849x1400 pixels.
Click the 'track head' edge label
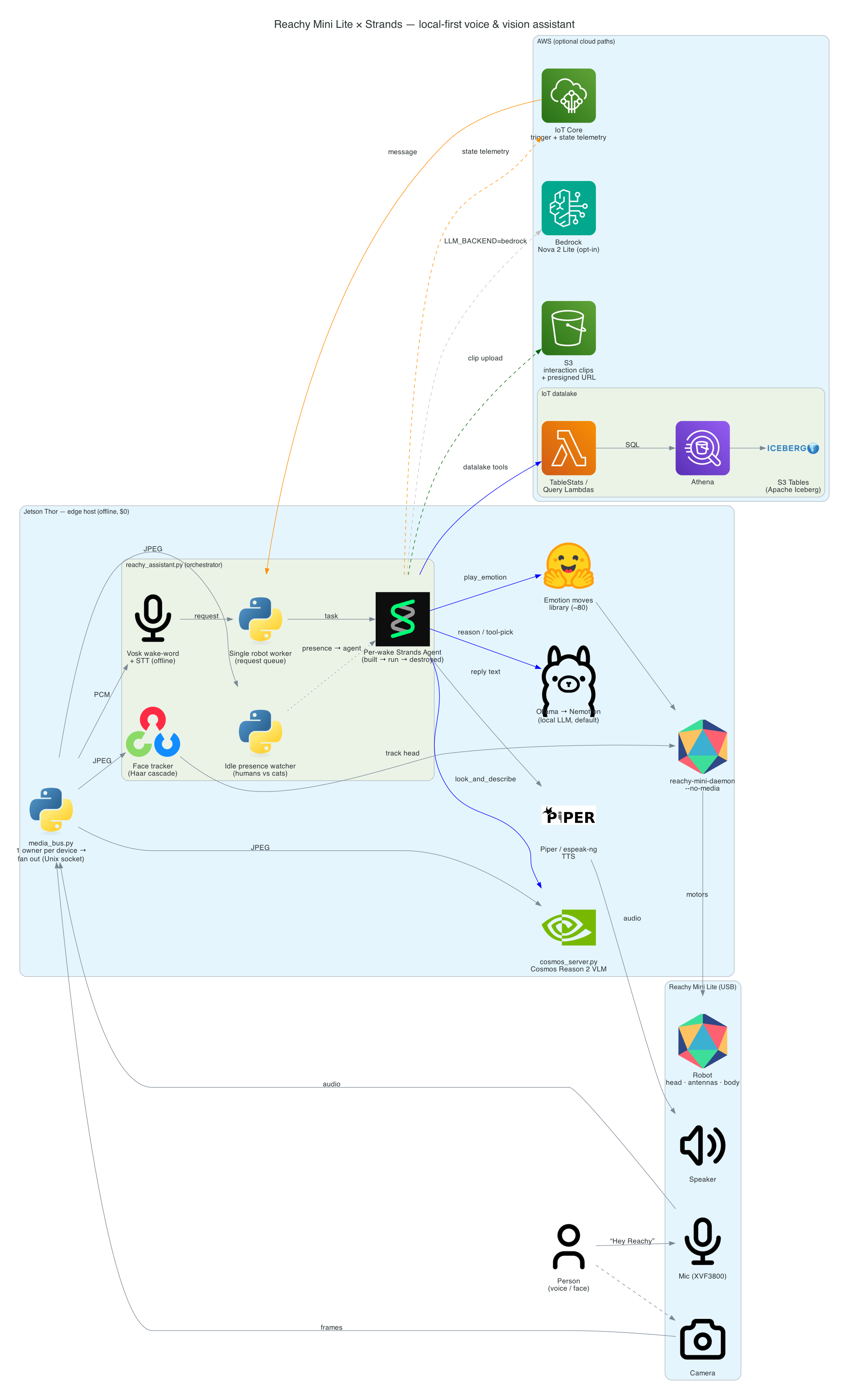pyautogui.click(x=402, y=753)
